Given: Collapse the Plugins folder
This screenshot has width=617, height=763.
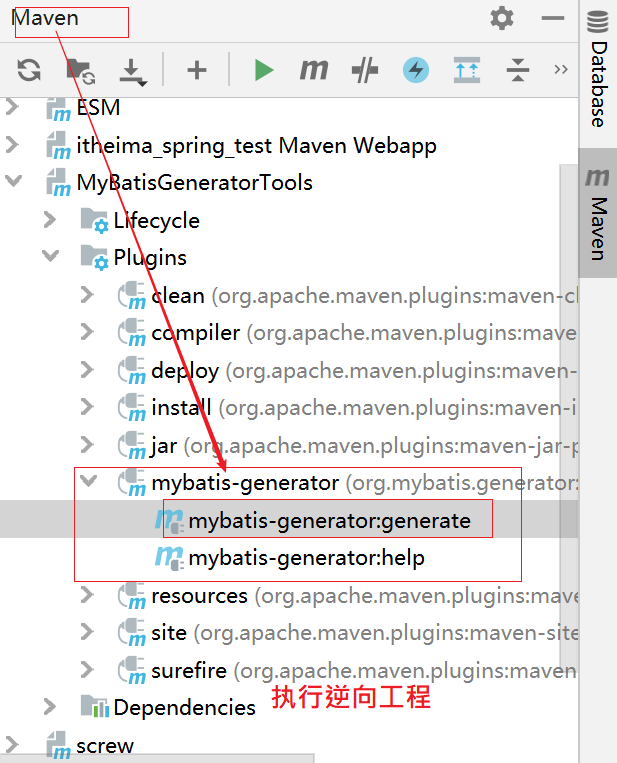Looking at the screenshot, I should pyautogui.click(x=51, y=256).
